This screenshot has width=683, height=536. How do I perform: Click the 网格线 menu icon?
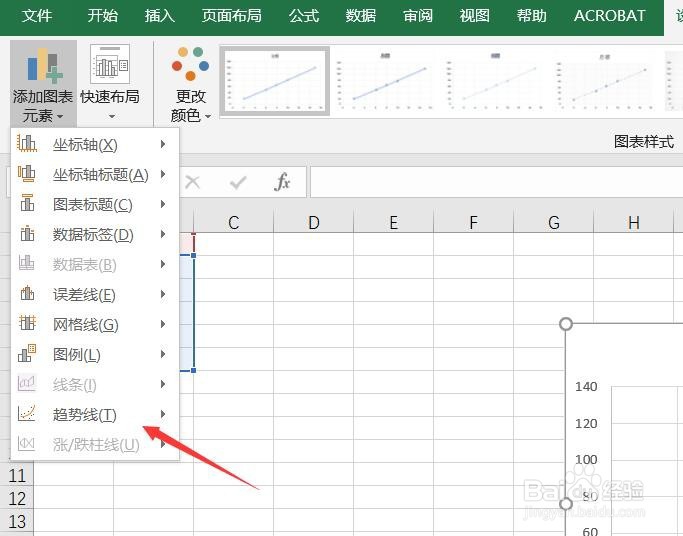[x=27, y=324]
